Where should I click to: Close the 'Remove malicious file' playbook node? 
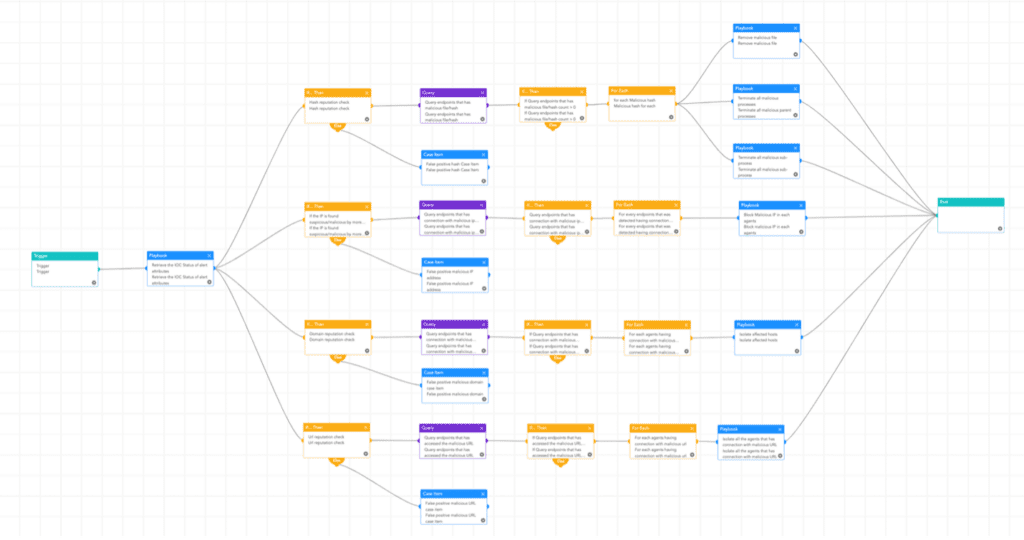pos(795,29)
